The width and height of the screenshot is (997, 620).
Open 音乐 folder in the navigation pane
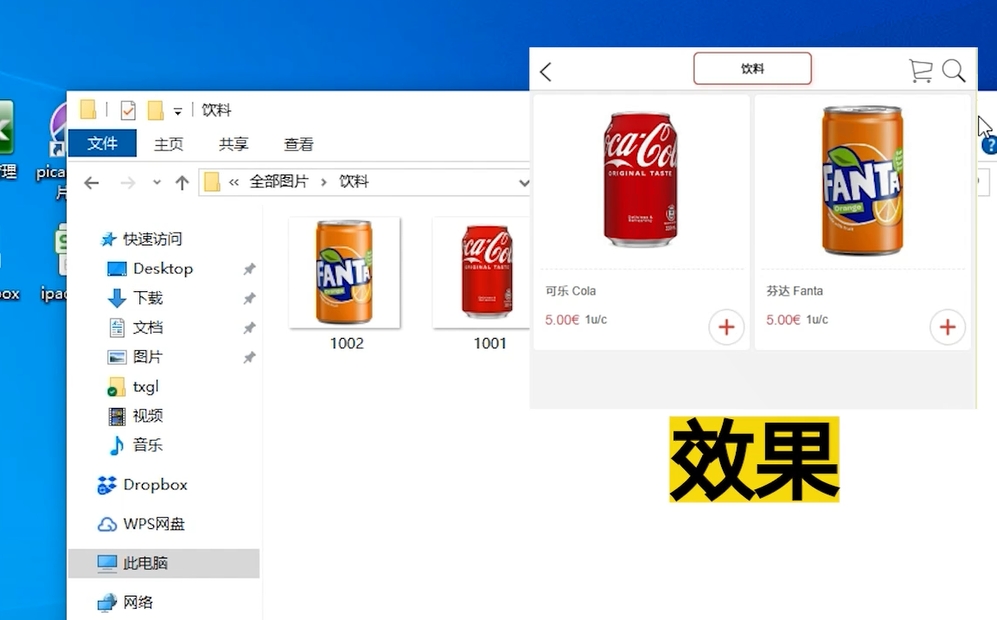click(148, 445)
